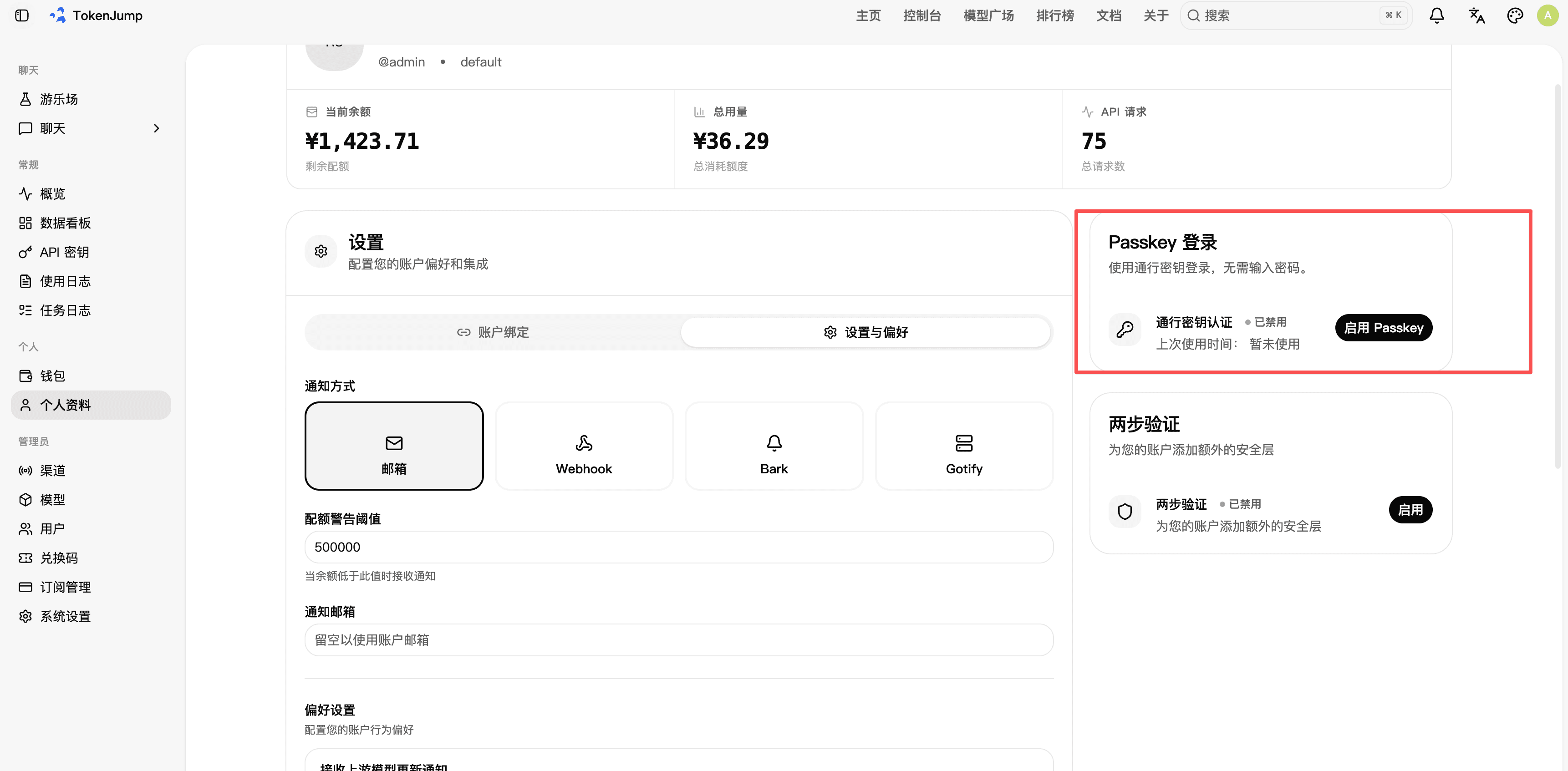
Task: Expand the 聊天 sidebar submenu chevron
Action: (x=157, y=128)
